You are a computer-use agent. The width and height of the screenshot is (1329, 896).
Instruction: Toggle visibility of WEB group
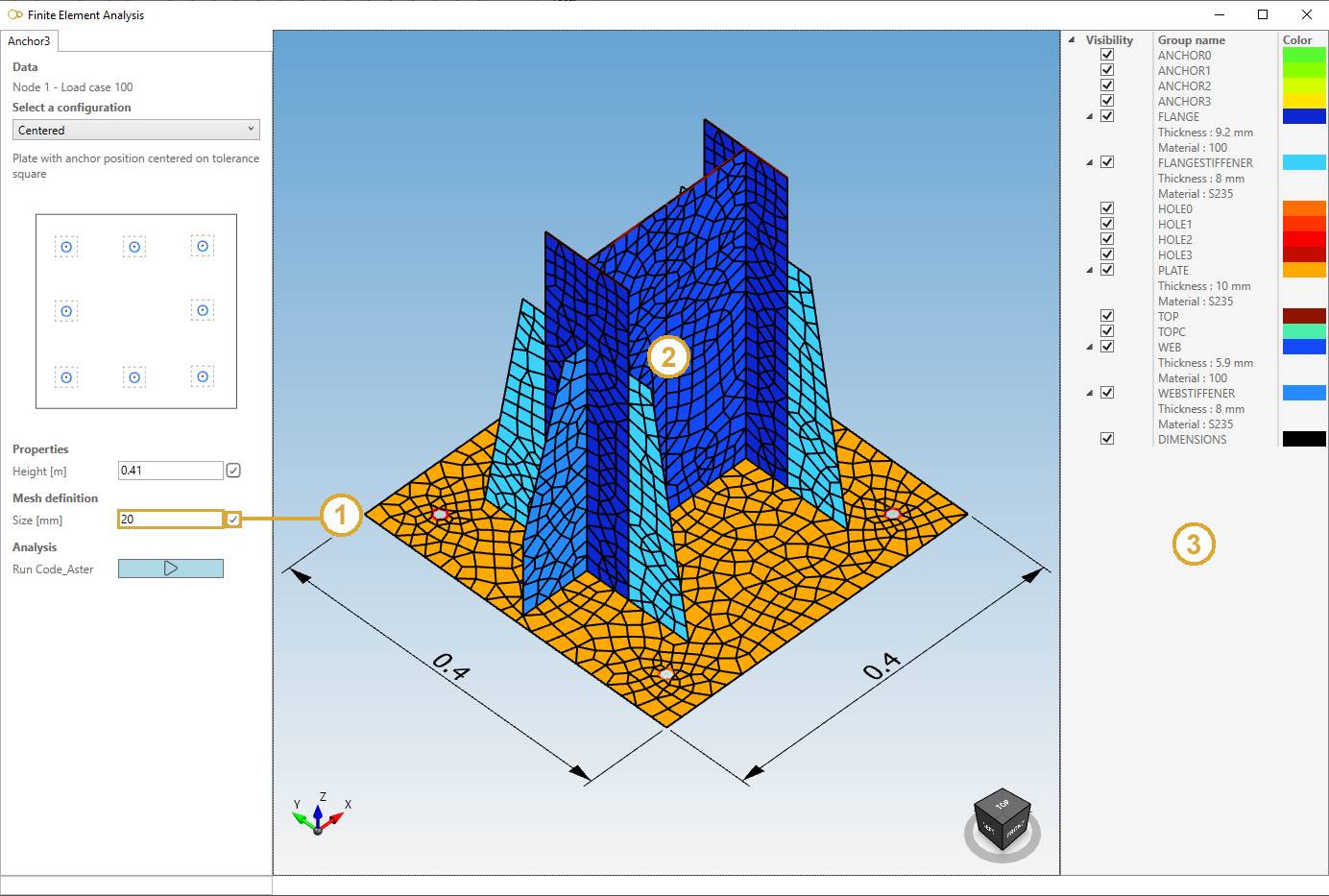point(1107,347)
